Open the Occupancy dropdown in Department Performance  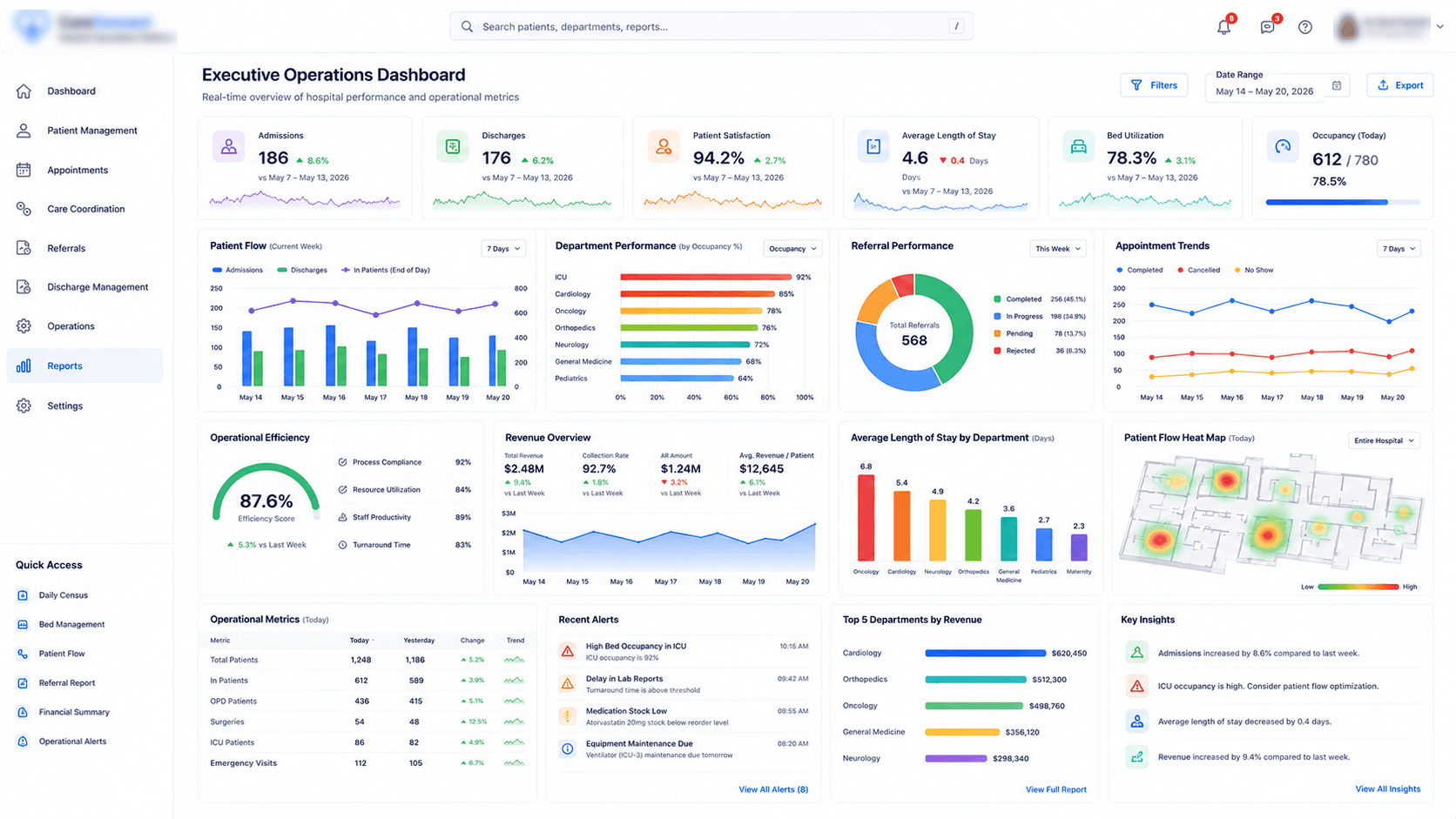[792, 249]
